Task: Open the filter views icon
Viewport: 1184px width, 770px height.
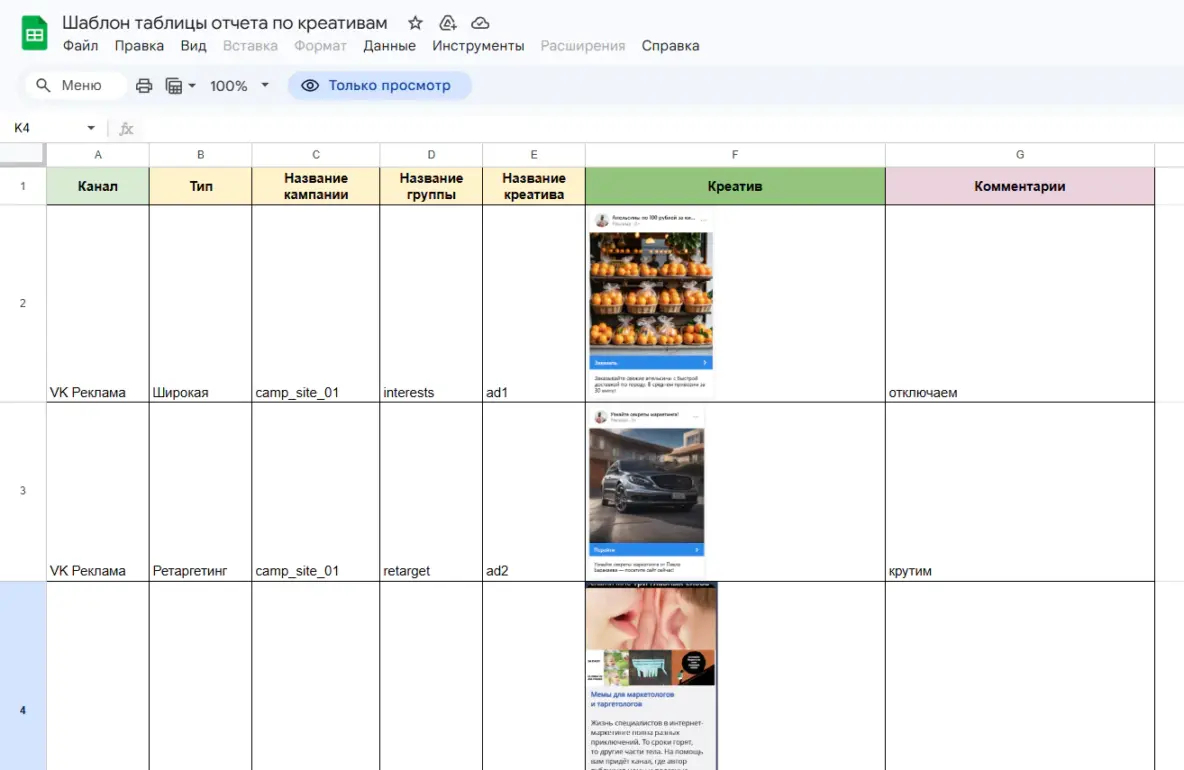Action: tap(174, 86)
